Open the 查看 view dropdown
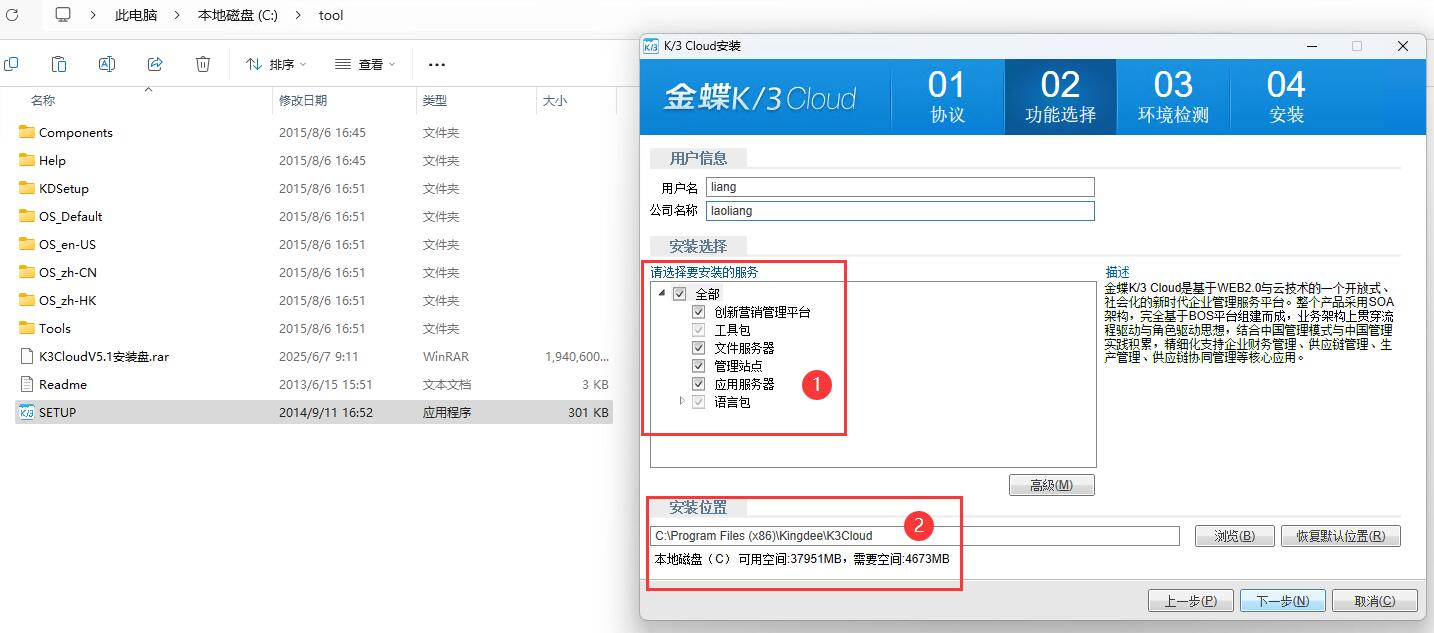The height and width of the screenshot is (633, 1434). tap(365, 64)
